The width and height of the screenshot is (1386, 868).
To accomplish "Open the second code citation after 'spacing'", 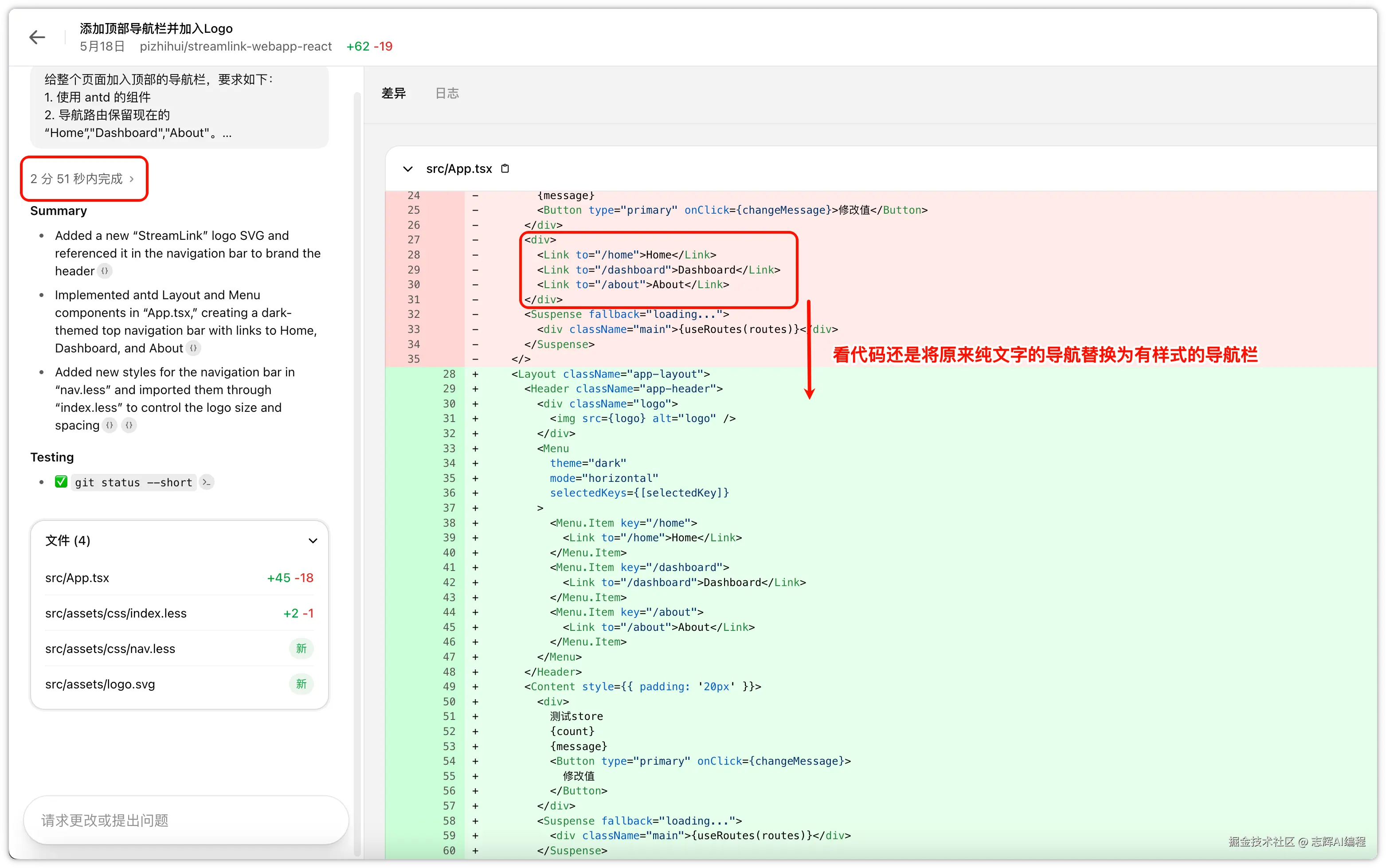I will [x=129, y=426].
